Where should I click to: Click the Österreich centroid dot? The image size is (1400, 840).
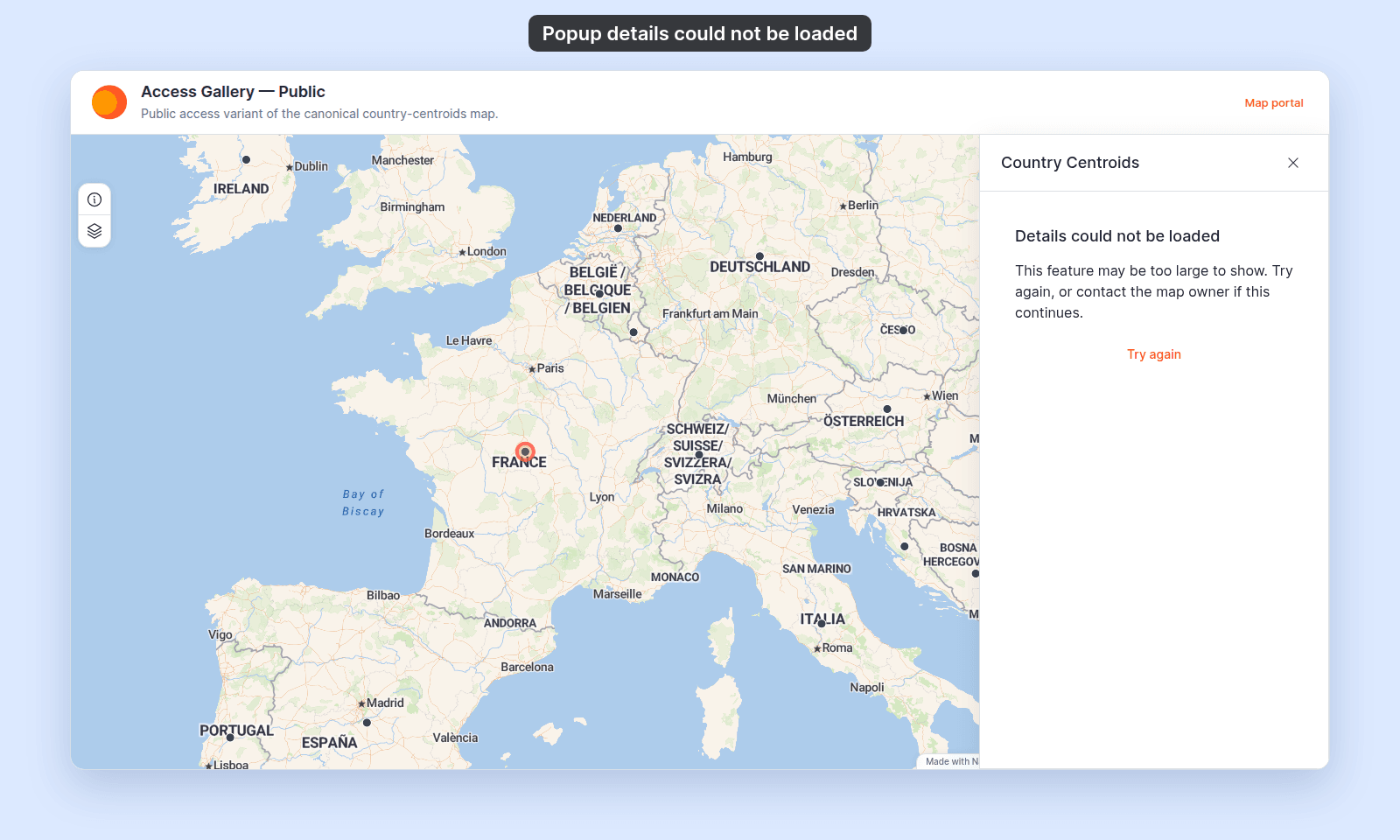tap(887, 409)
